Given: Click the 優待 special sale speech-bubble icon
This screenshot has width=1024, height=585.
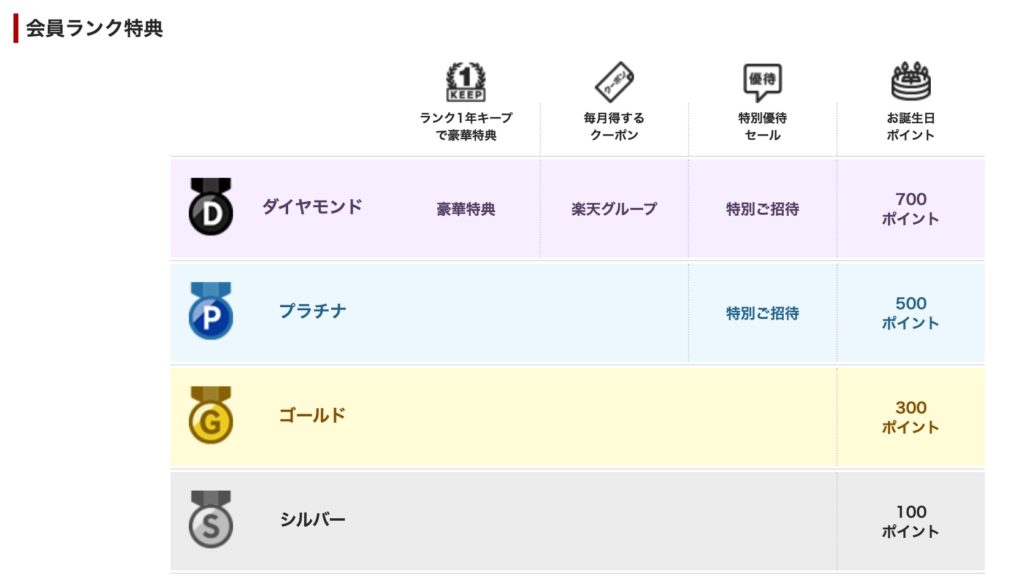Looking at the screenshot, I should coord(762,82).
